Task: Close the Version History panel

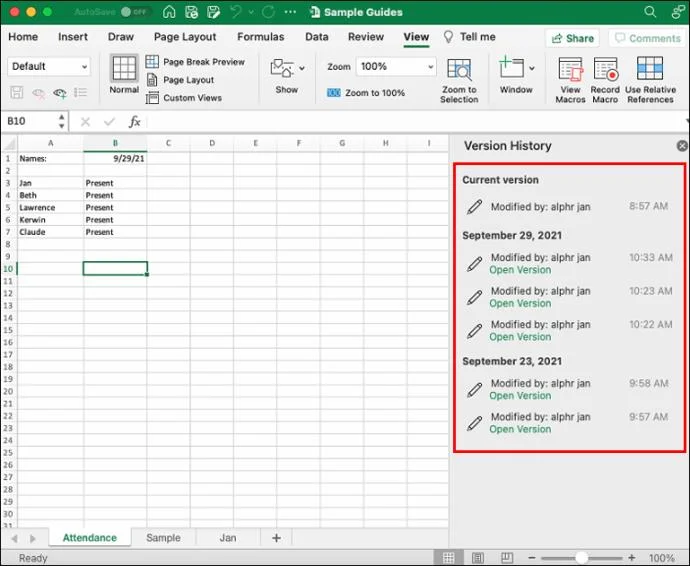Action: 682,146
